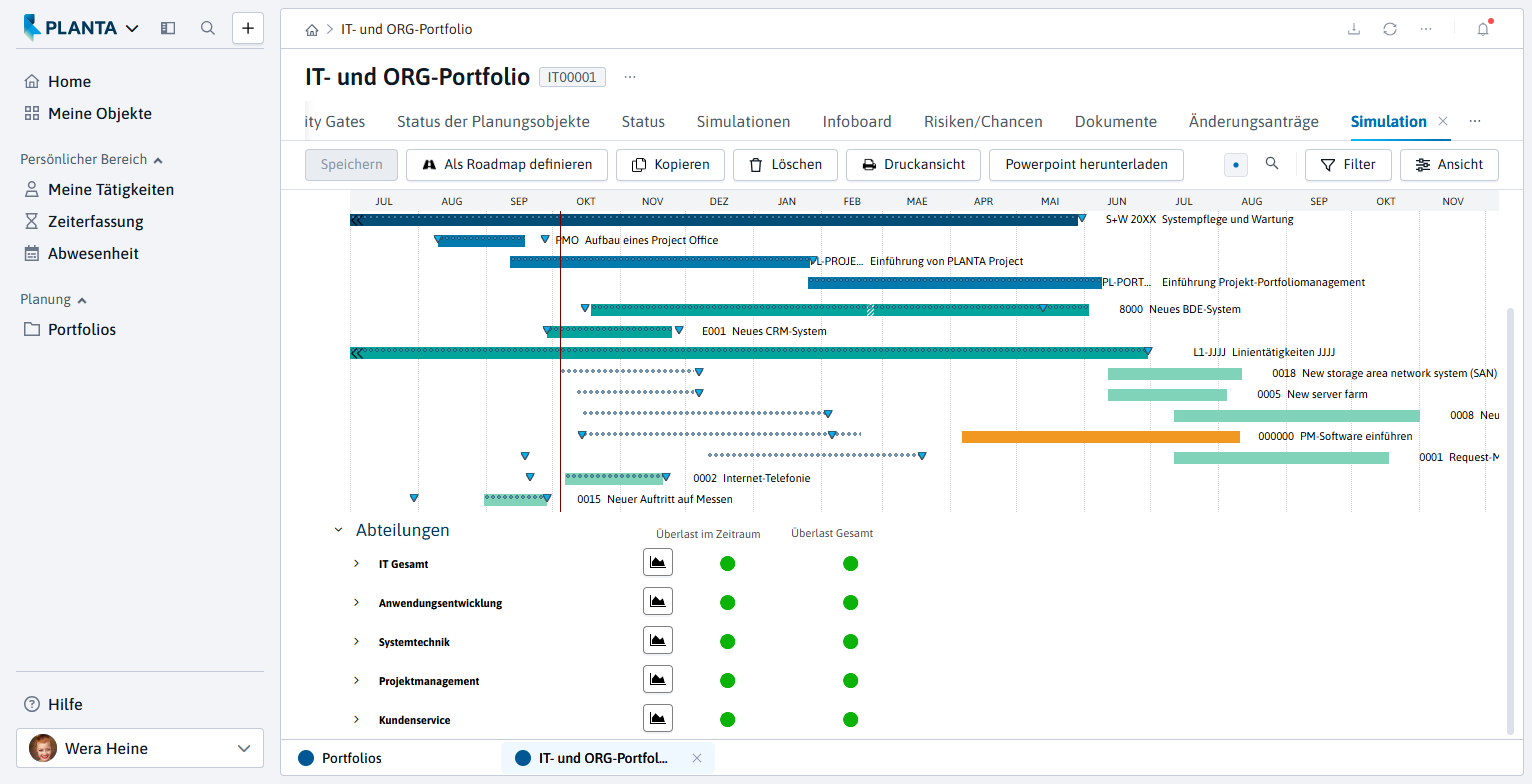Expand the Systemtechnik row

(x=356, y=642)
